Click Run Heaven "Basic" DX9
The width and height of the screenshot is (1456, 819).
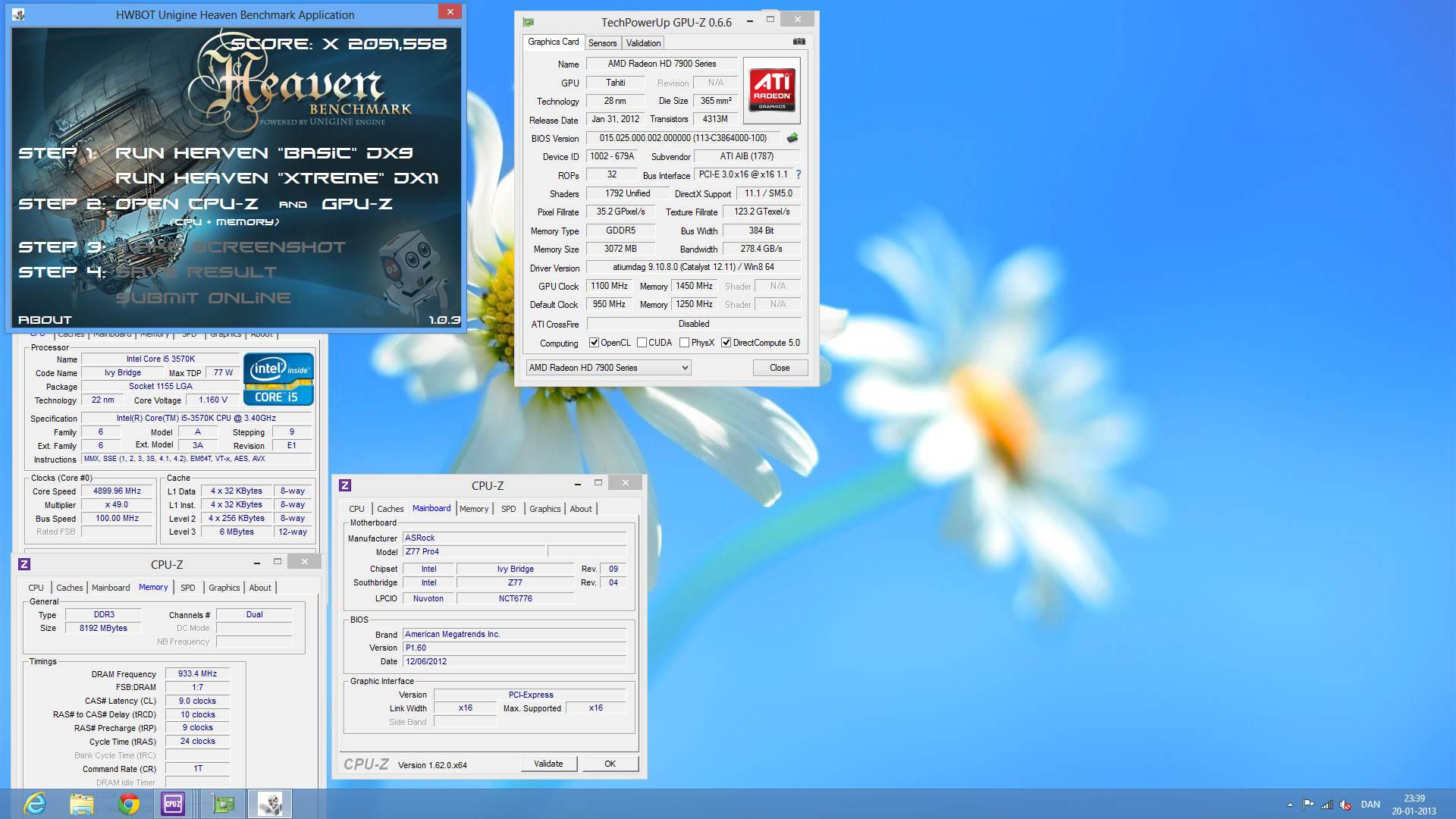pos(264,153)
